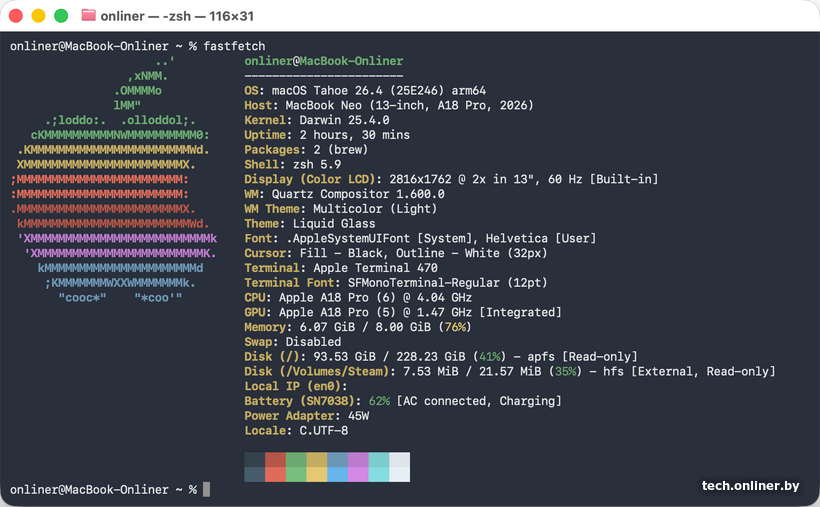
Task: Click the brighter magenta palette swatch
Action: coord(358,475)
